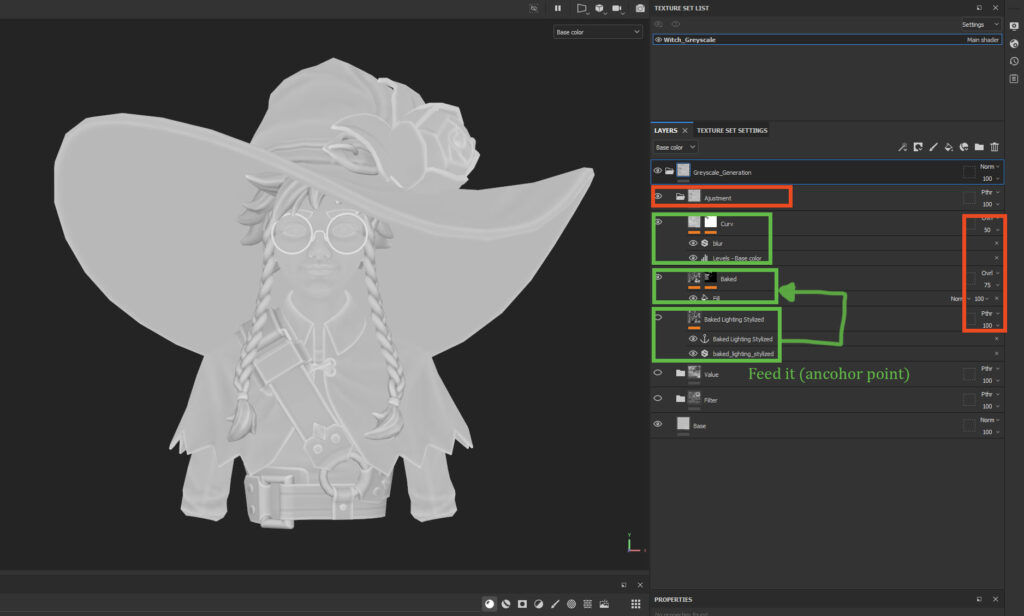Select the Layers tab
This screenshot has height=616, width=1024.
pos(666,130)
